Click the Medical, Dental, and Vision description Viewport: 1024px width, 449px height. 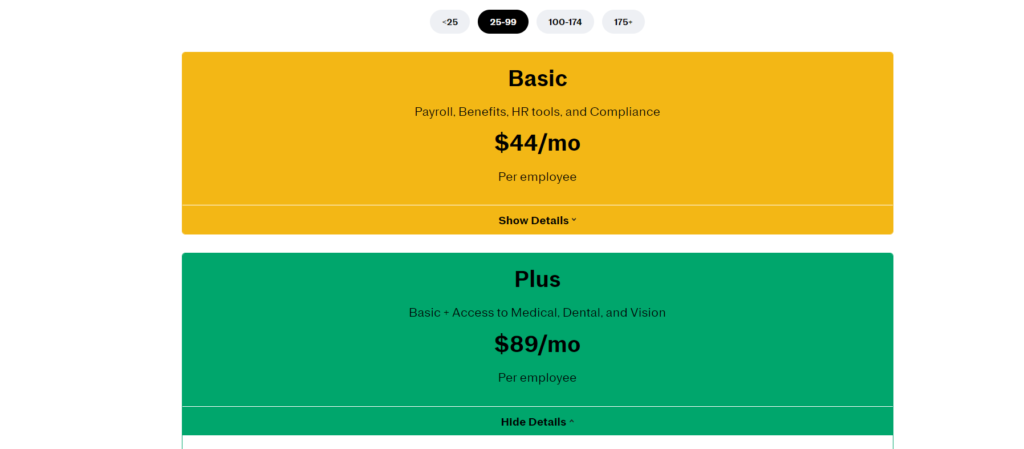point(537,313)
